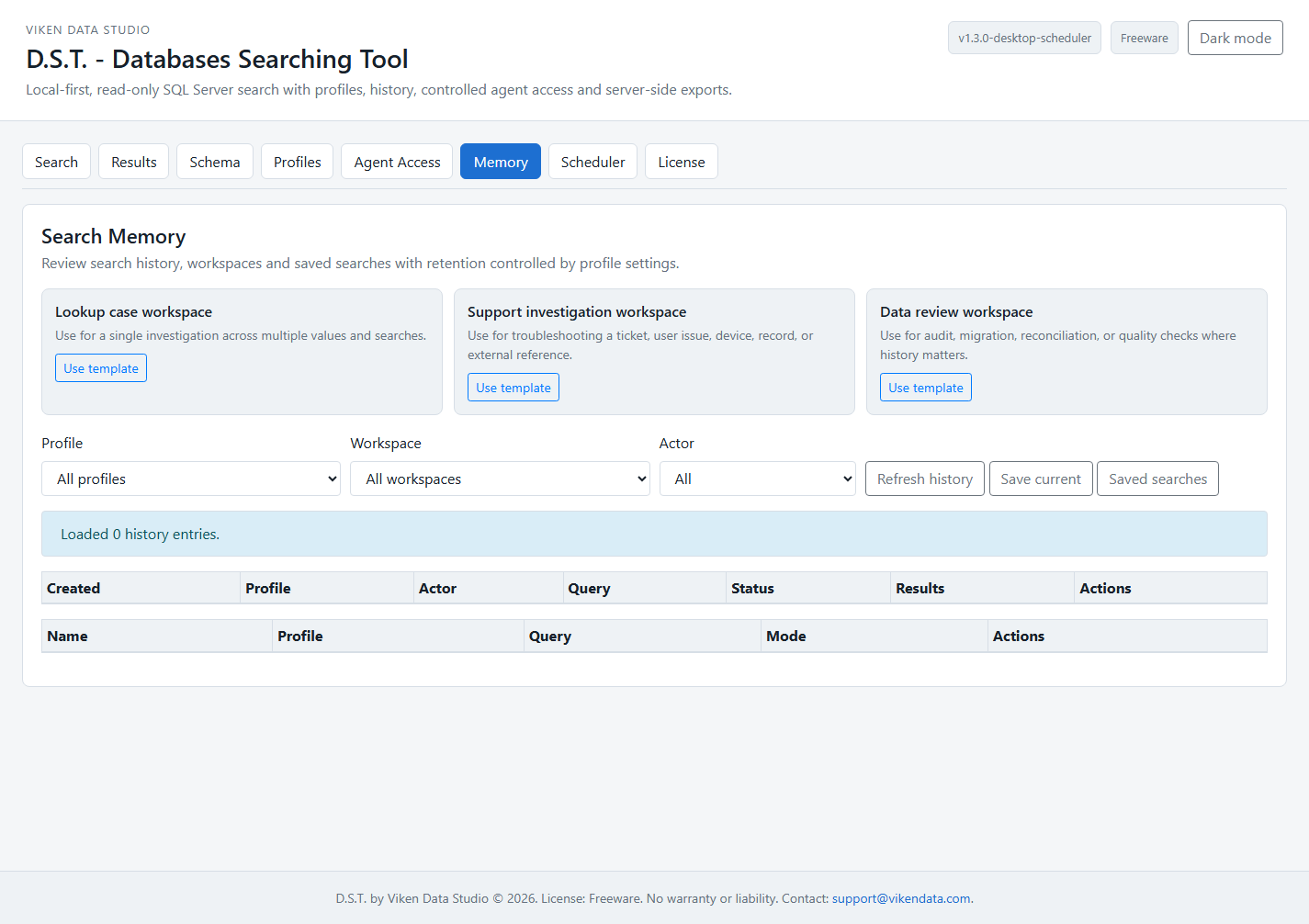Screen dimensions: 1309x924
Task: Click the support@vikendata.com email link
Action: [x=901, y=898]
